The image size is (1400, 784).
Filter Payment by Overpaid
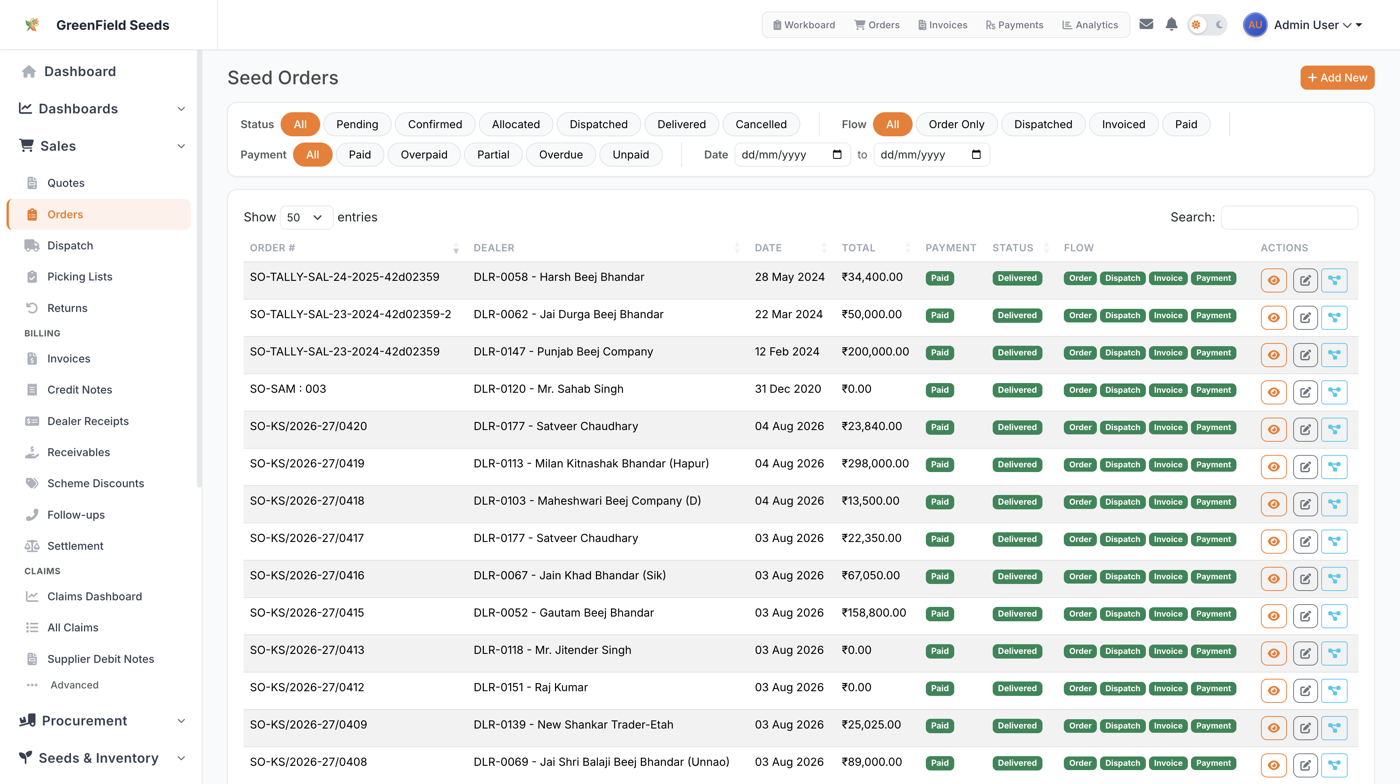(x=424, y=155)
